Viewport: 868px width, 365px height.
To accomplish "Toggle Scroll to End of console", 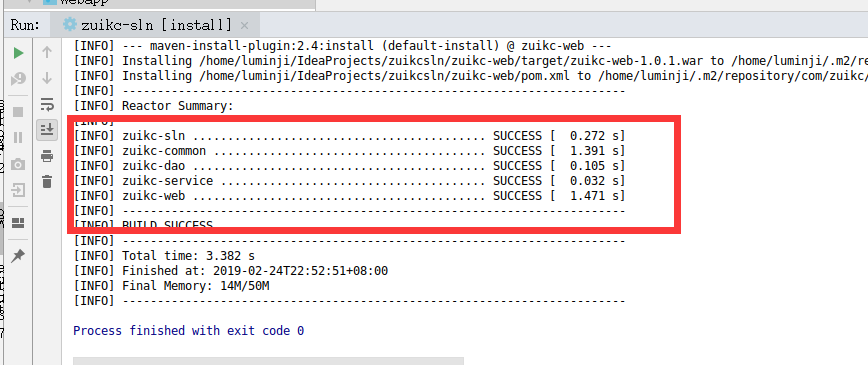I will 47,130.
